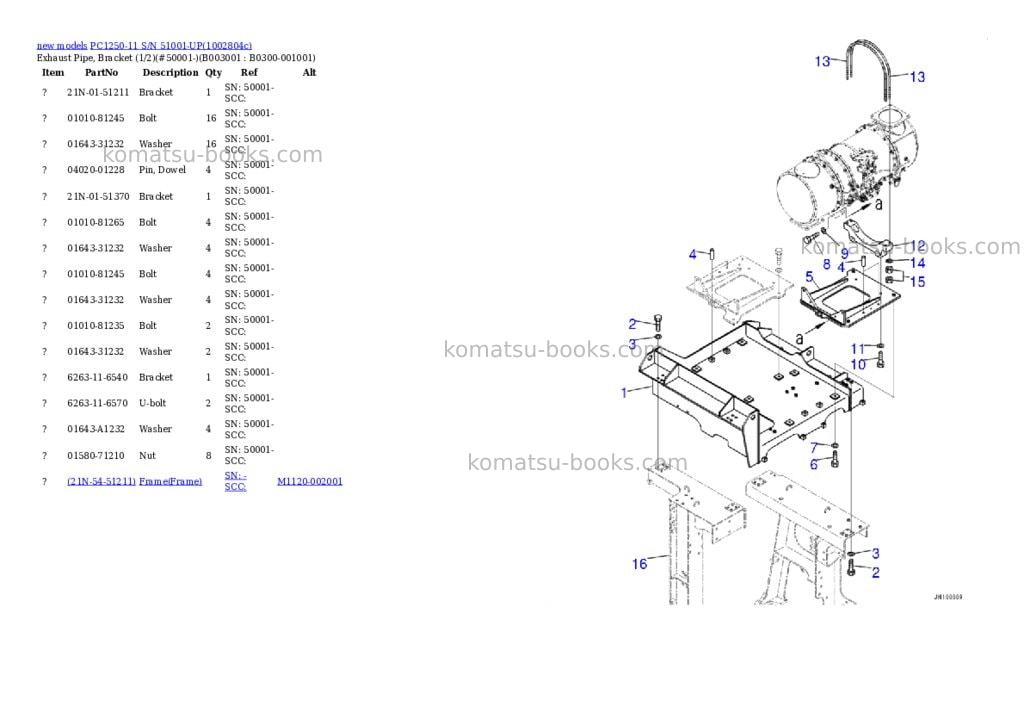Click callout number 10 on the diagram
This screenshot has height=725, width=1024.
pyautogui.click(x=858, y=364)
